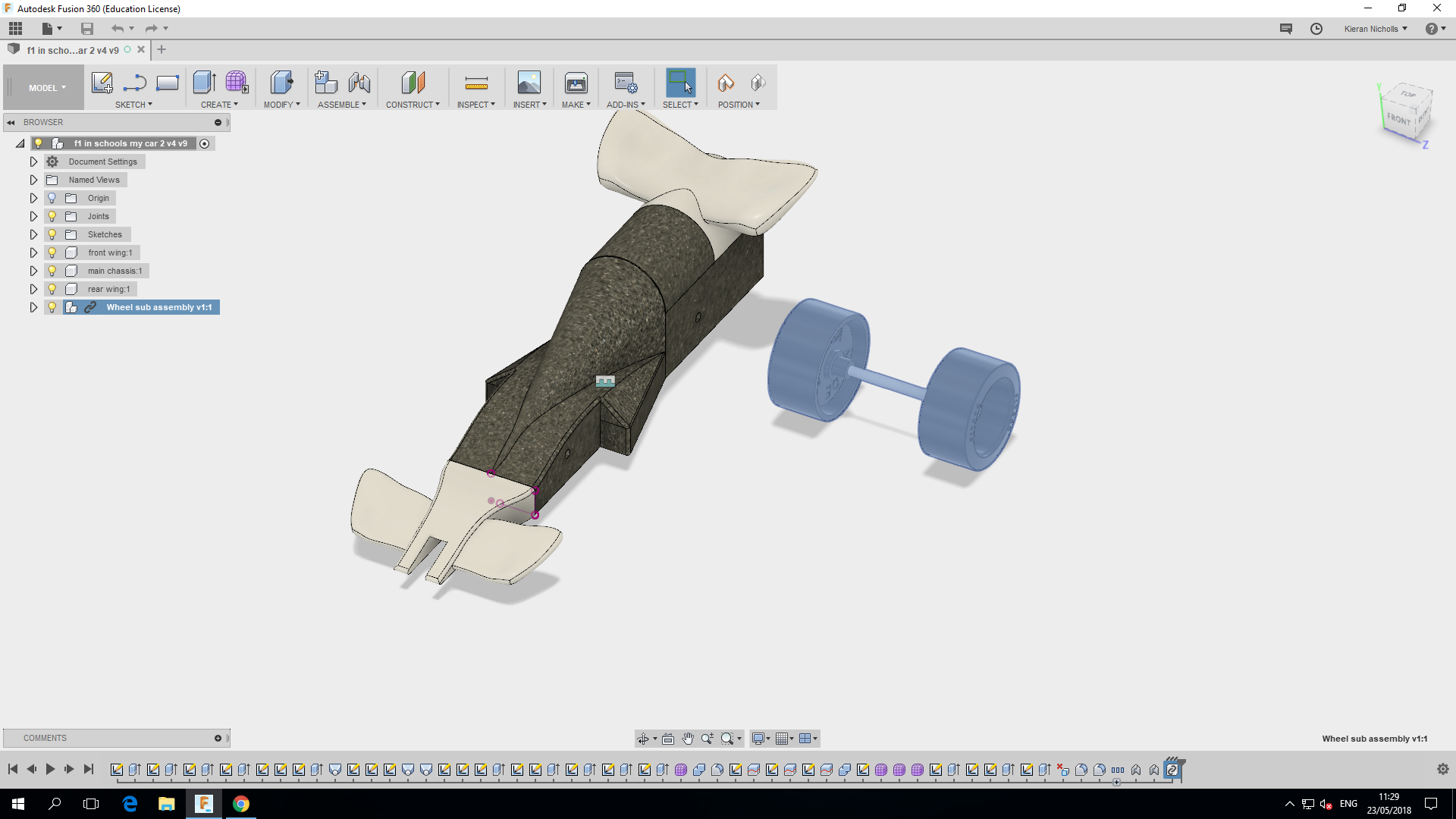This screenshot has width=1456, height=819.
Task: Open the INSPECT menu
Action: (x=475, y=105)
